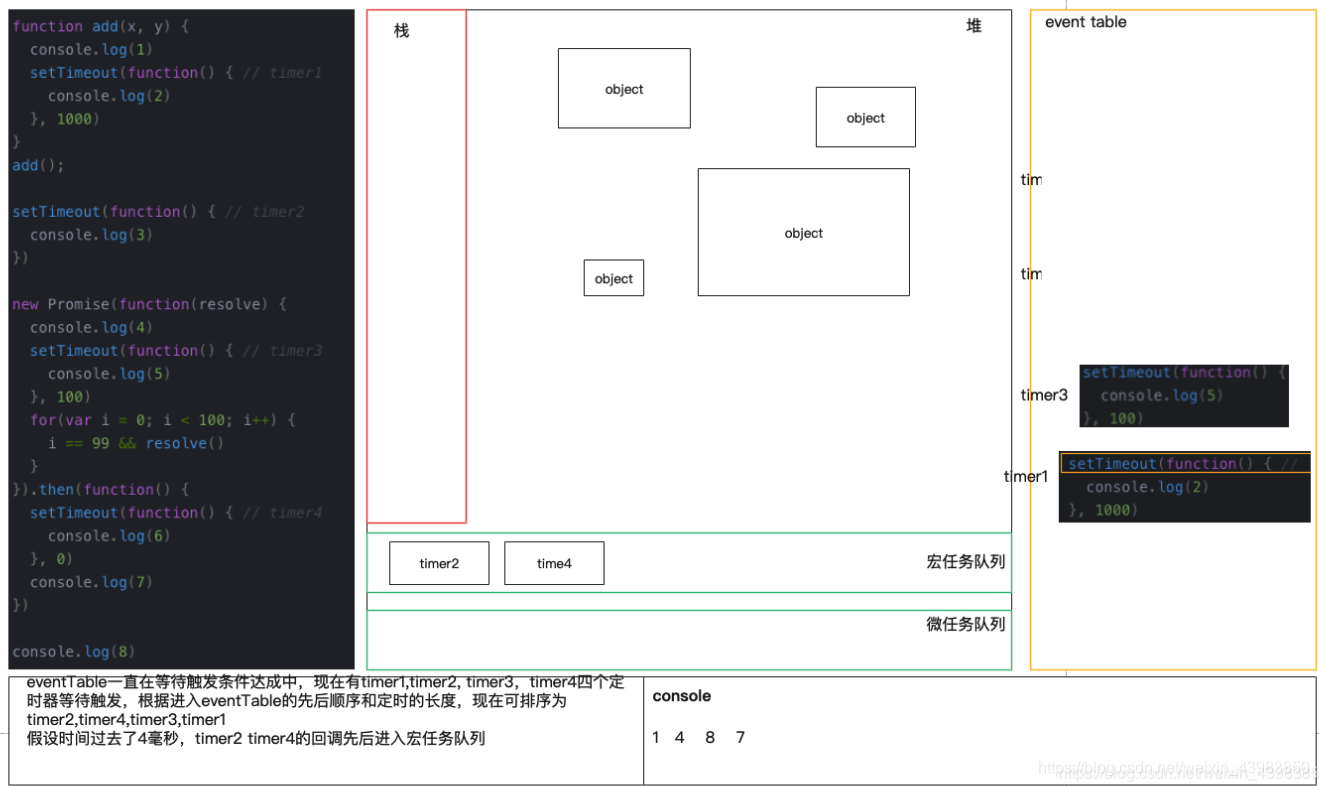The height and width of the screenshot is (786, 1319).
Task: Click explanation line starting '假设时间过去了4毫秒'
Action: click(x=256, y=739)
